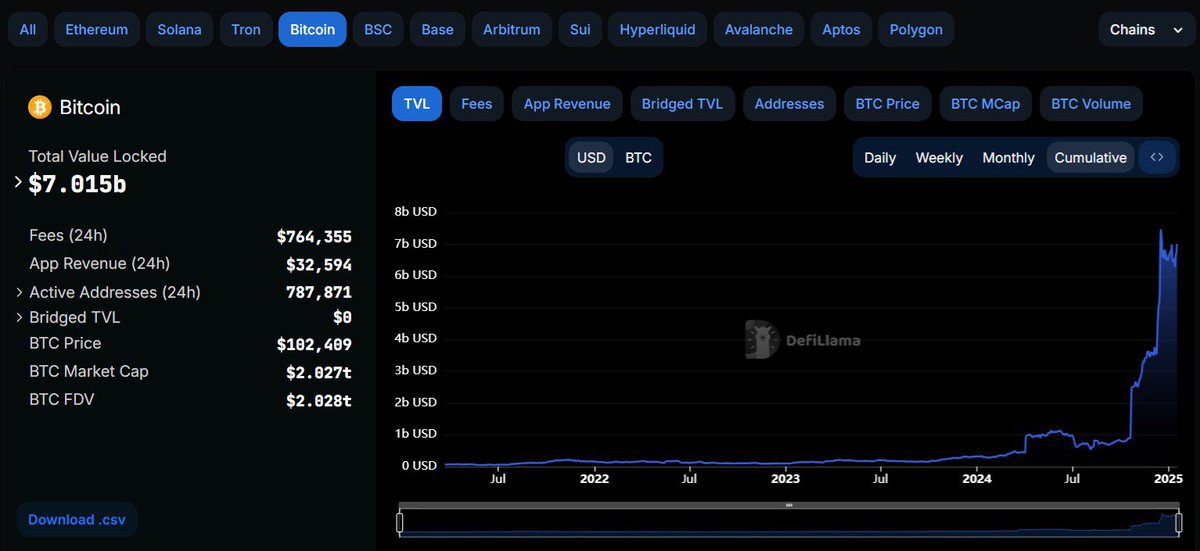This screenshot has height=551, width=1200.
Task: Click the range slider top grip bar
Action: [x=789, y=506]
